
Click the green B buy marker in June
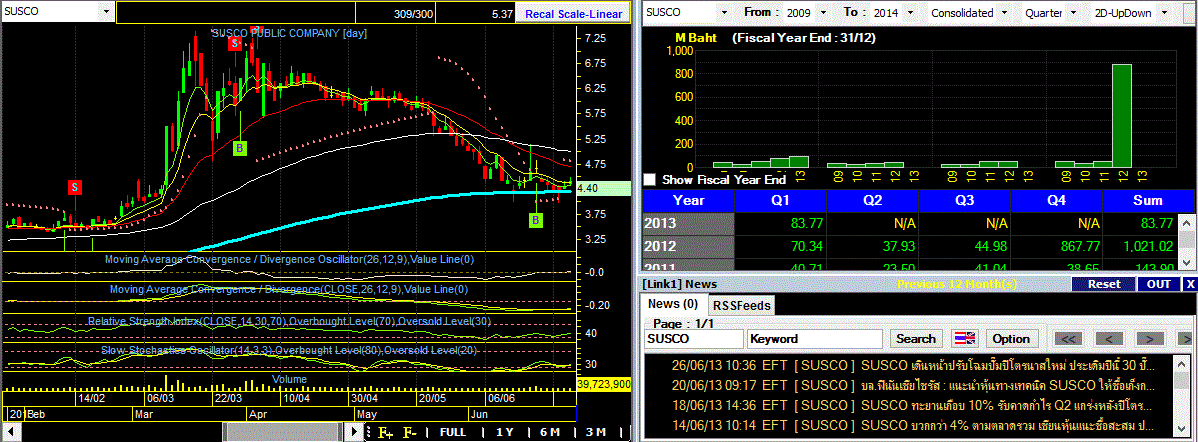[536, 221]
